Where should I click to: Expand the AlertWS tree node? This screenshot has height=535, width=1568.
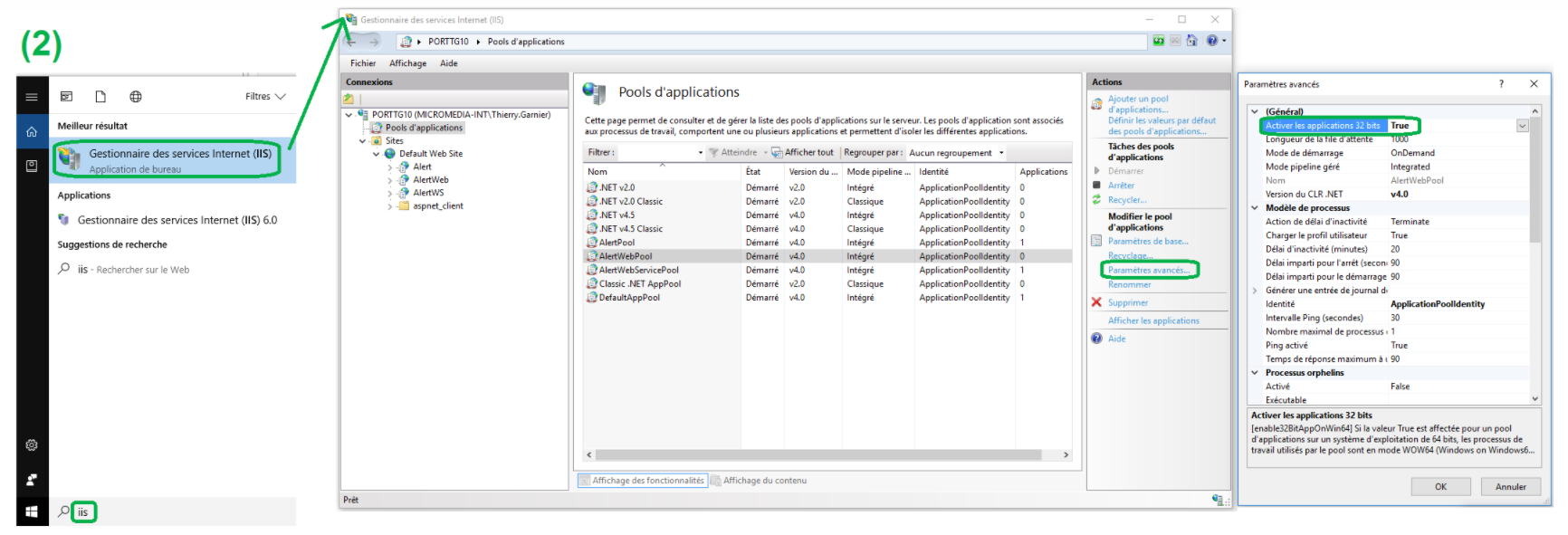390,193
